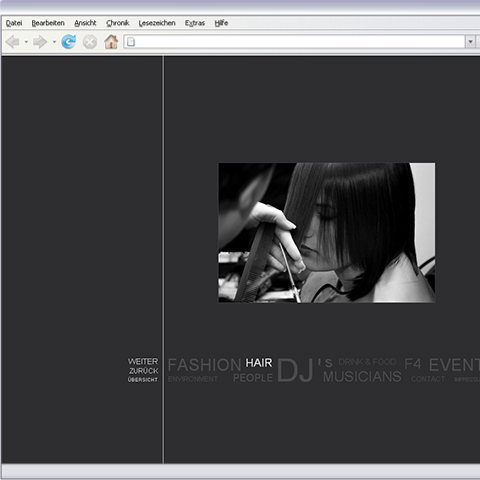Click the Forward arrow navigation button
The width and height of the screenshot is (480, 480).
pos(40,42)
